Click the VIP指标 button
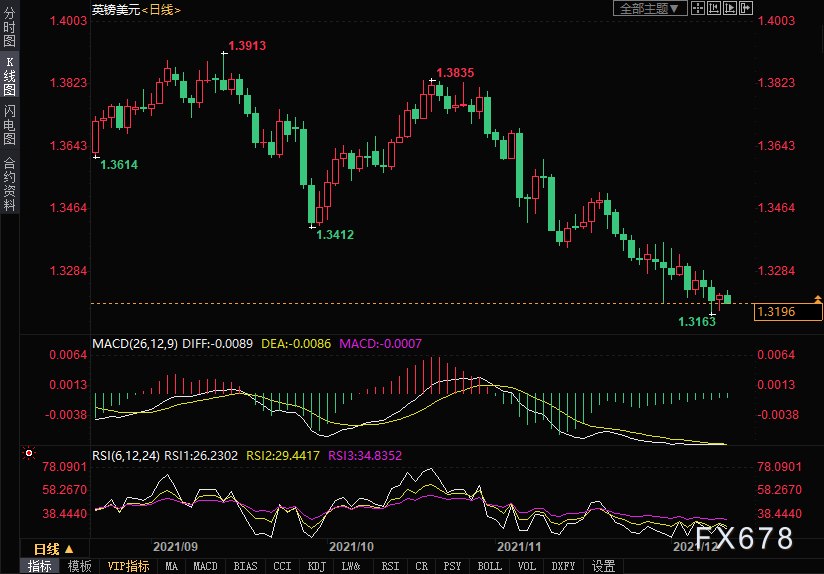This screenshot has width=824, height=574. tap(128, 566)
